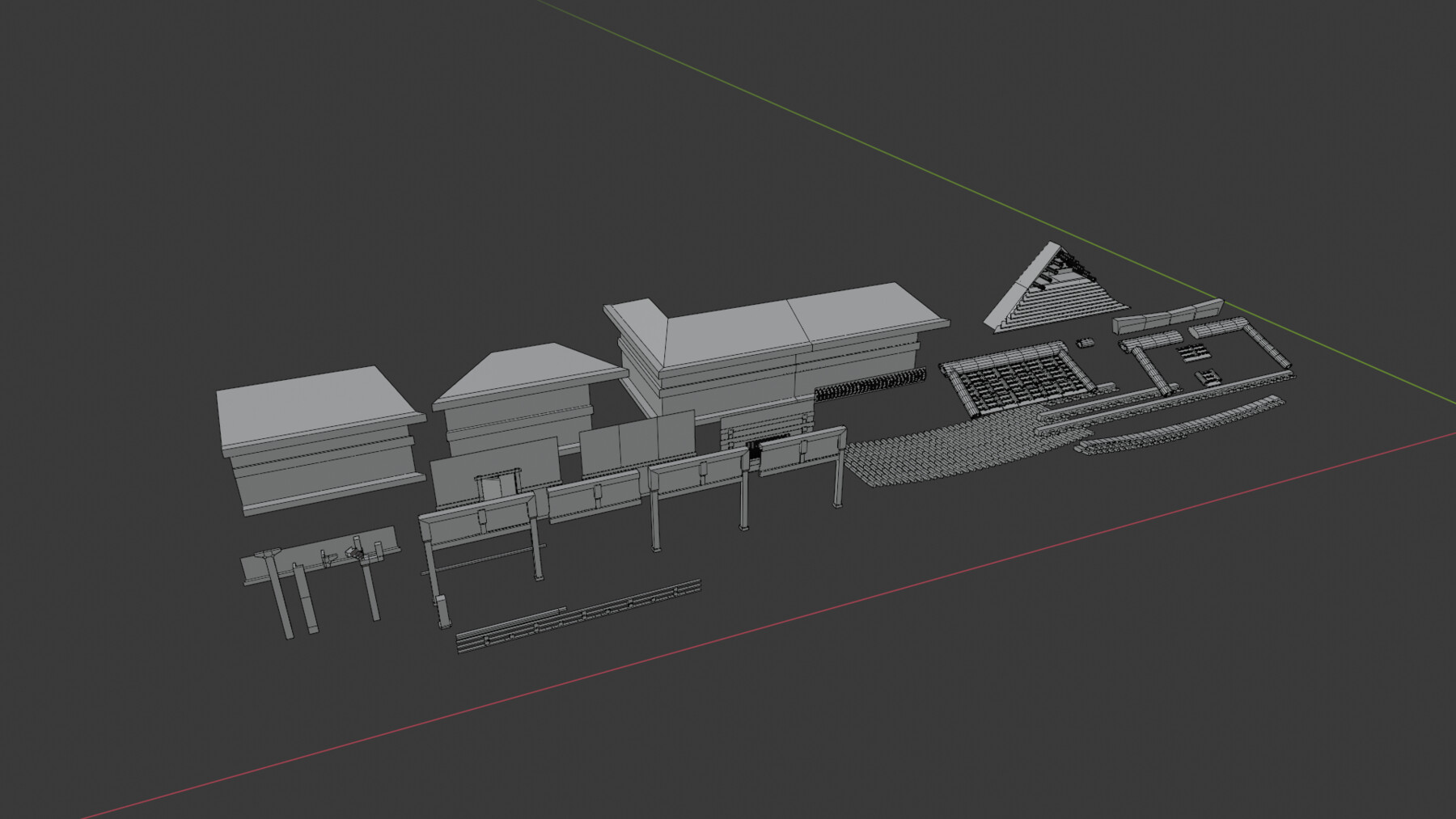This screenshot has height=819, width=1456.
Task: Select the small T-shaped bracket piece
Action: [267, 554]
